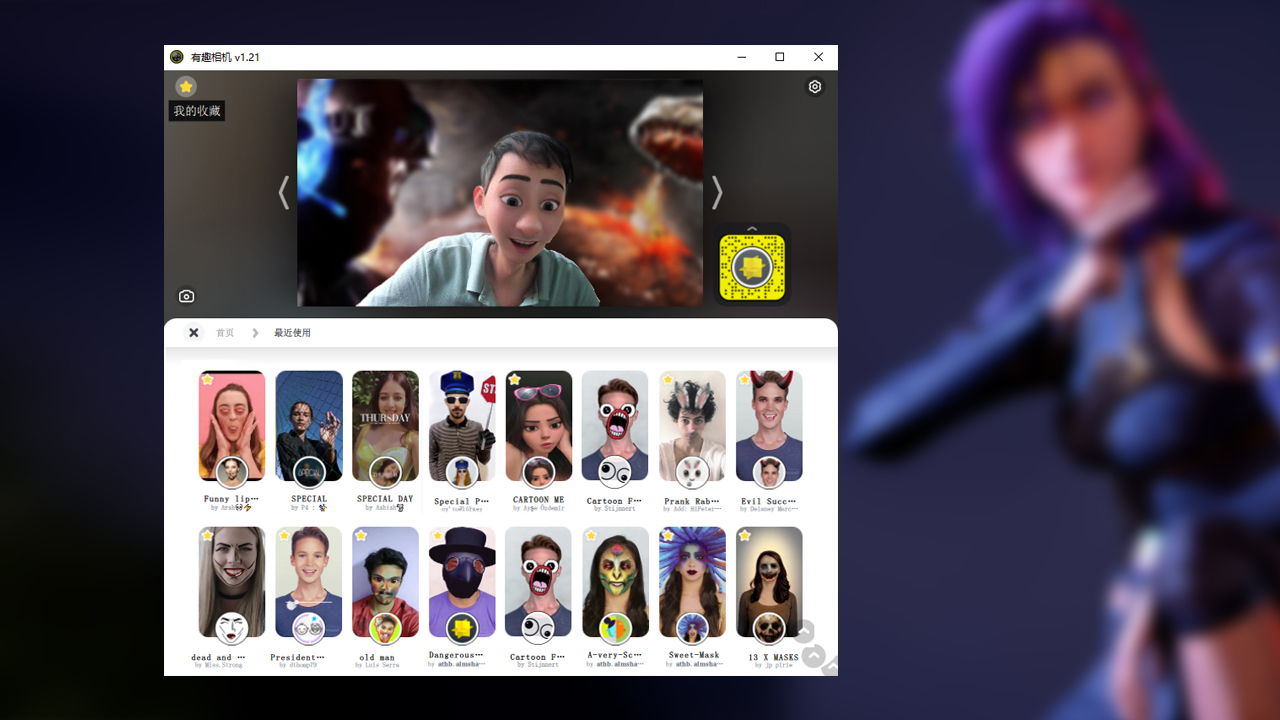Click the yellow Snapcode lens icon
Viewport: 1280px width, 720px height.
coord(752,267)
